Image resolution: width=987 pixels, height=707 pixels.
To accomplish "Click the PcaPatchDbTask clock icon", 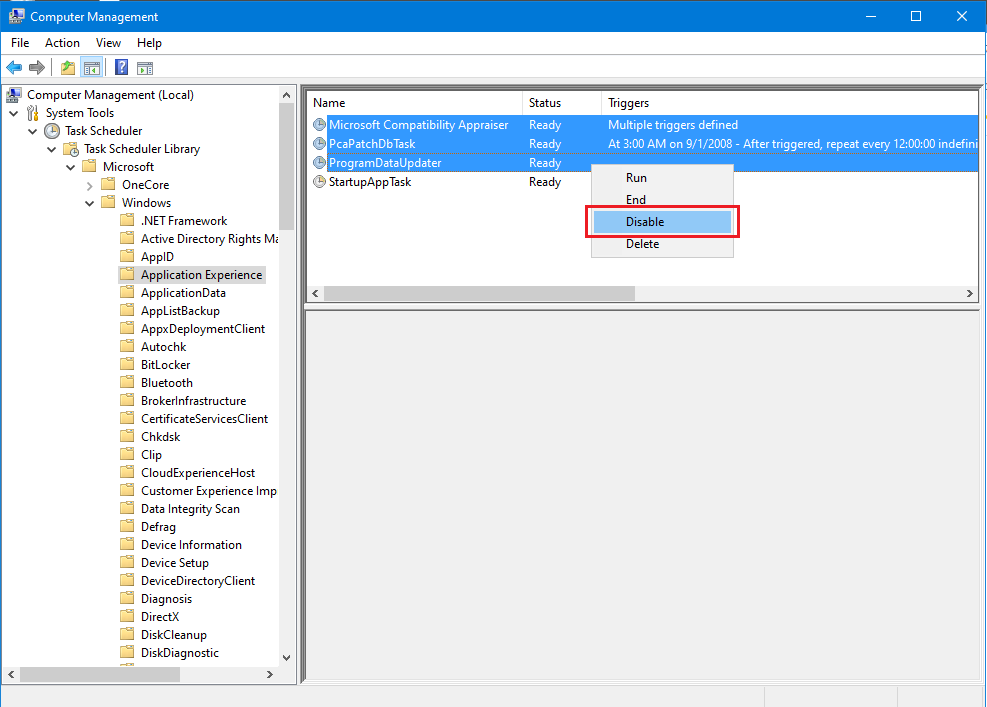I will coord(320,144).
